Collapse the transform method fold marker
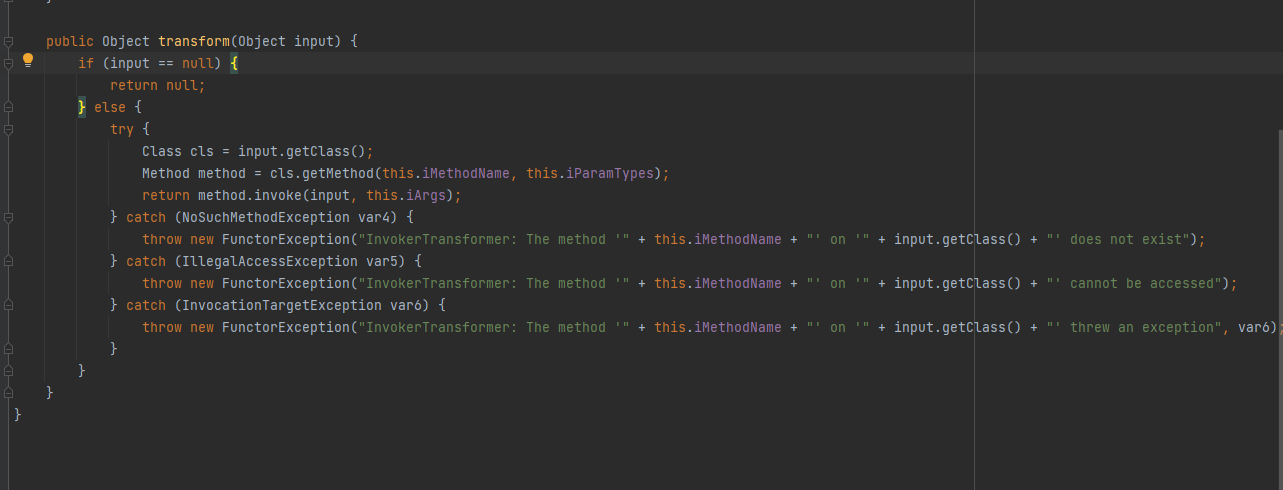The image size is (1283, 490). pyautogui.click(x=8, y=41)
